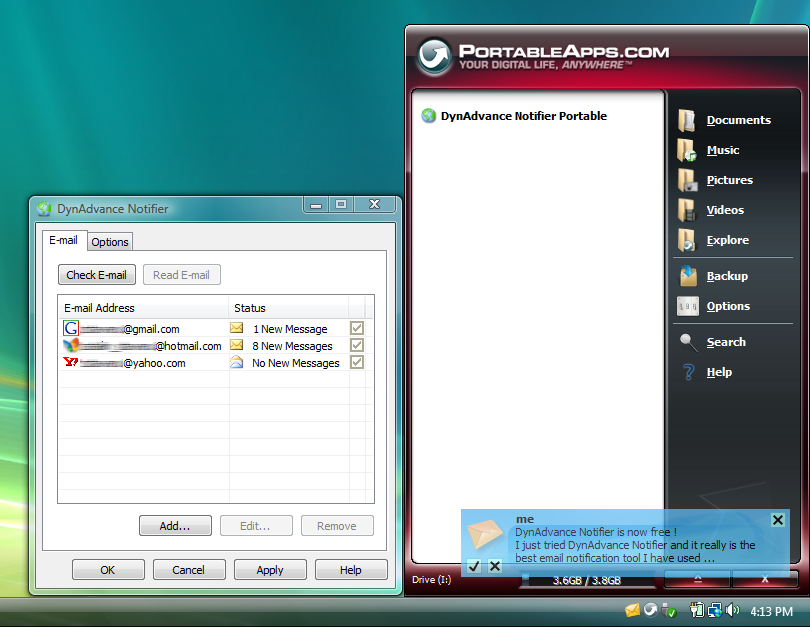Click the envelope icon beside 1 New Message
Image resolution: width=810 pixels, height=627 pixels.
click(x=237, y=328)
